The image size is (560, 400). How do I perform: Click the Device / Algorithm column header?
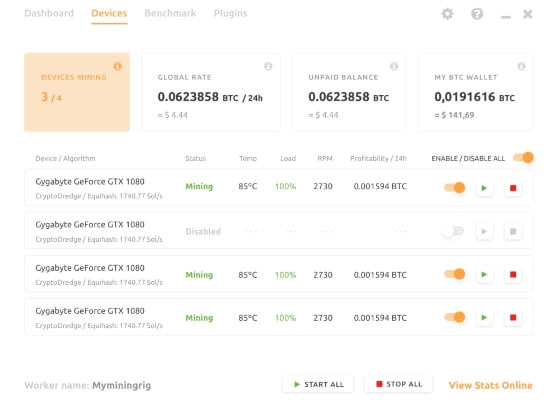65,158
